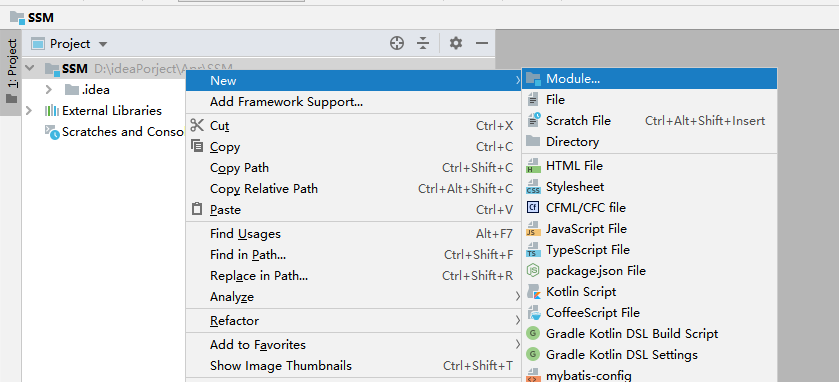Open the Refactor submenu
The image size is (839, 382).
(x=354, y=320)
